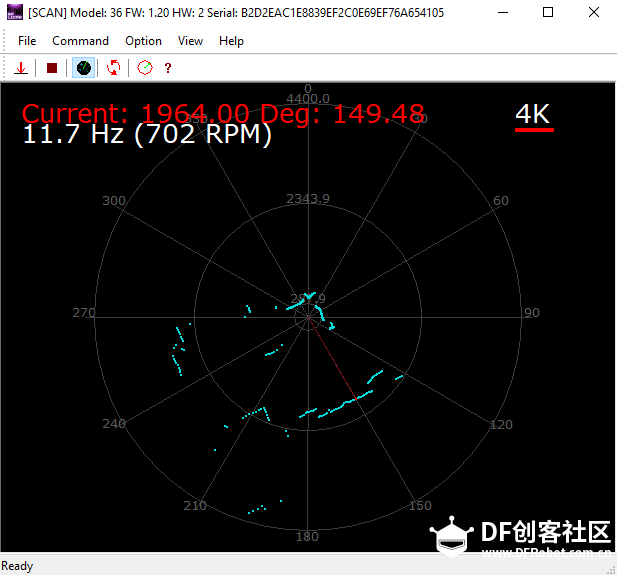Click the 60 degree axis label
This screenshot has width=617, height=575.
tap(501, 201)
